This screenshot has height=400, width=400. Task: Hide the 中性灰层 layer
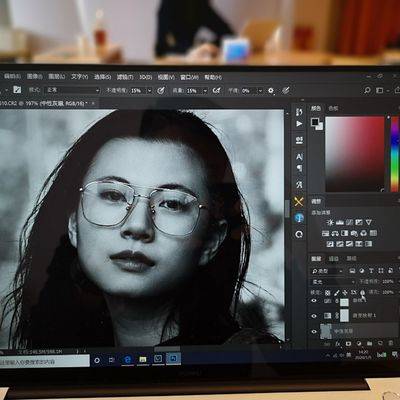click(x=314, y=332)
